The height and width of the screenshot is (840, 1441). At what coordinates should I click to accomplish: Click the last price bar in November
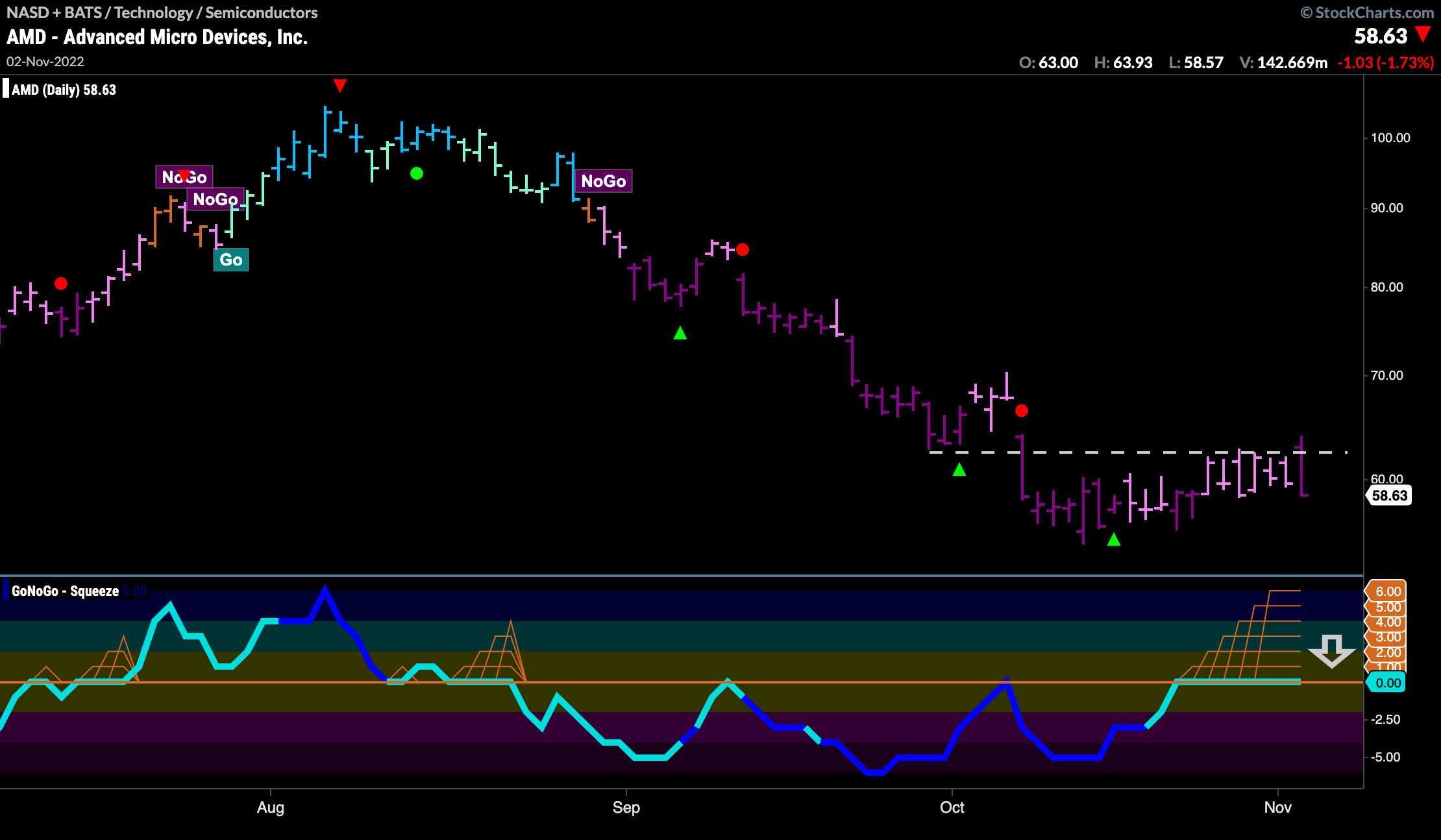1302,466
